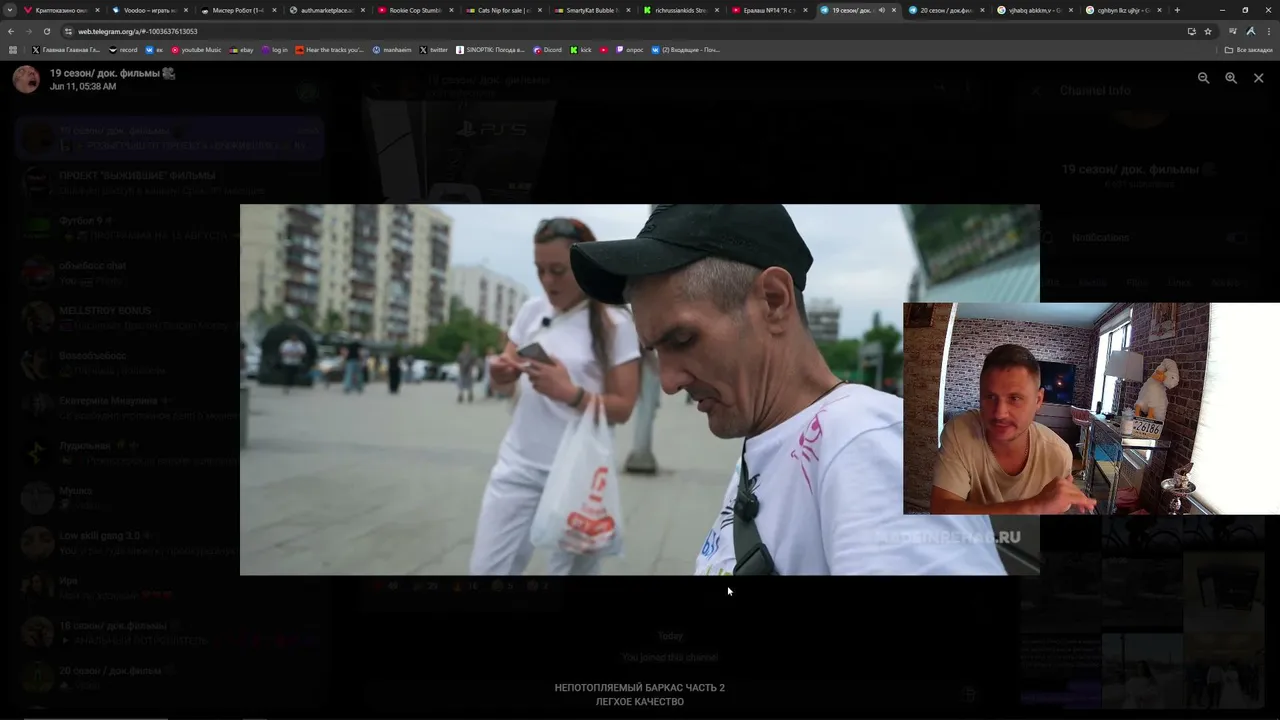Close the 19 сезон tab
Screen dimensions: 1280x720
pos(894,10)
